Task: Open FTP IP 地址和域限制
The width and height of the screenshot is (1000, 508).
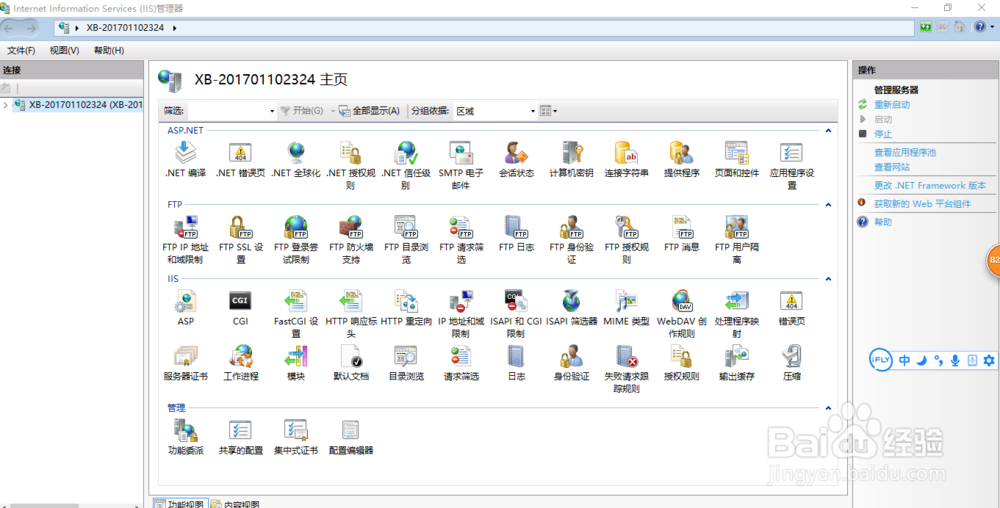Action: pyautogui.click(x=186, y=240)
